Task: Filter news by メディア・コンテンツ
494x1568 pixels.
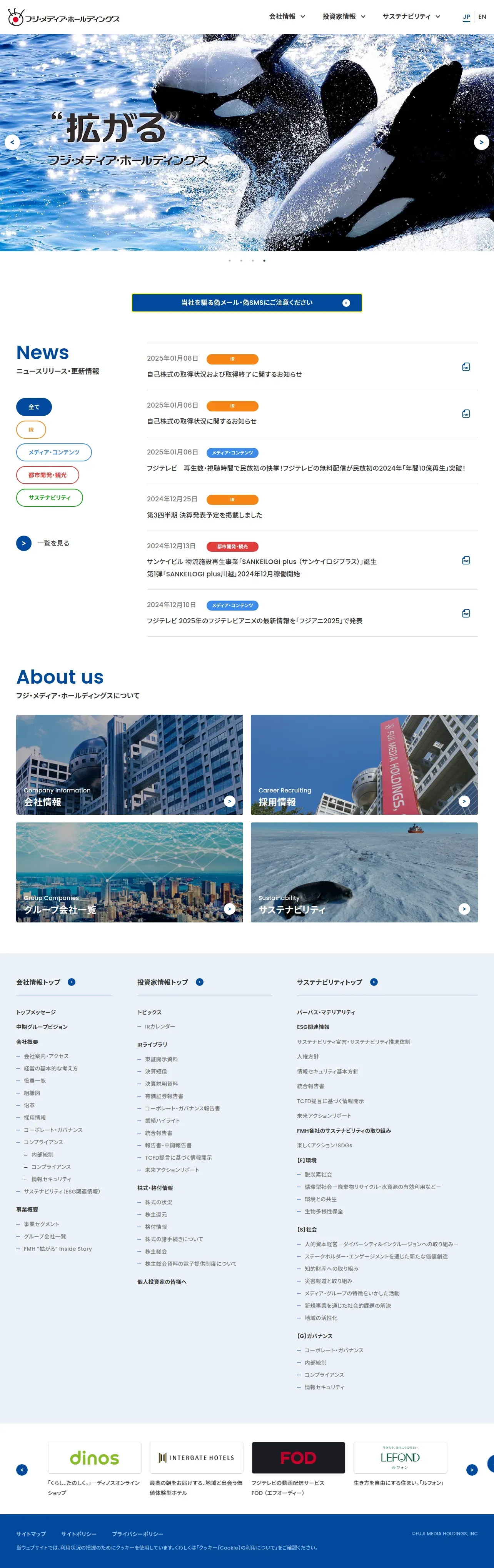Action: tap(54, 452)
